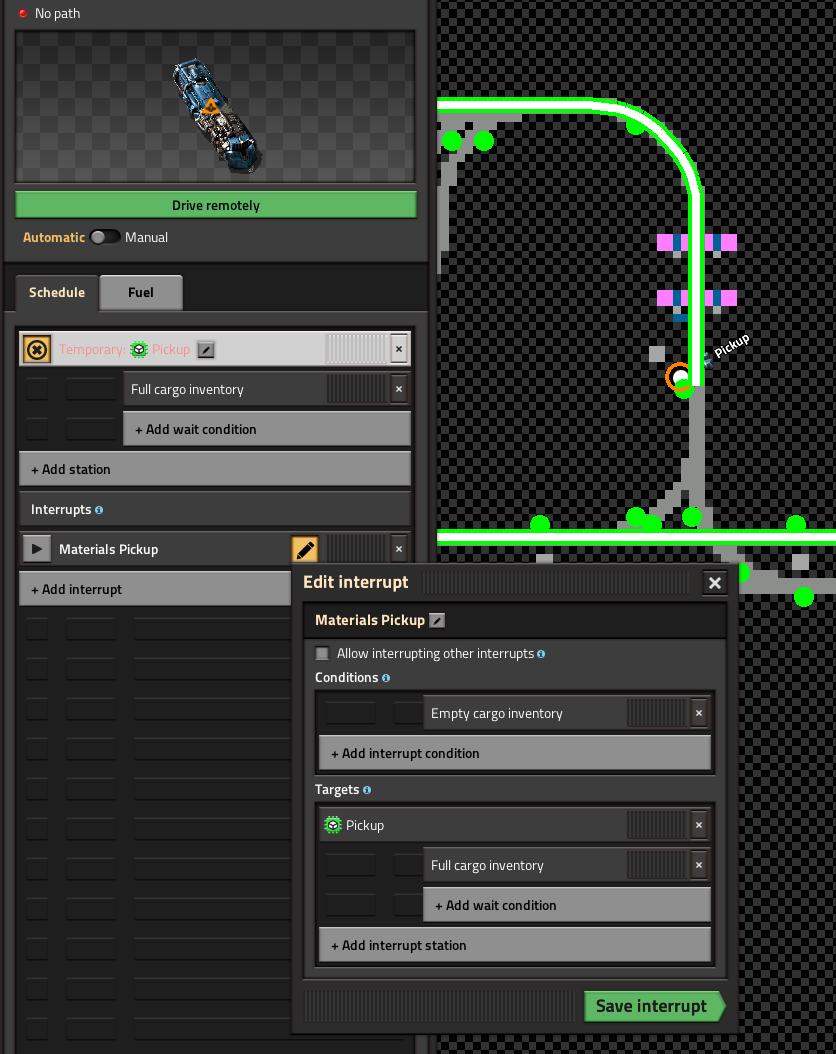Viewport: 836px width, 1054px height.
Task: Remove the temporary Pickup station
Action: click(x=399, y=350)
